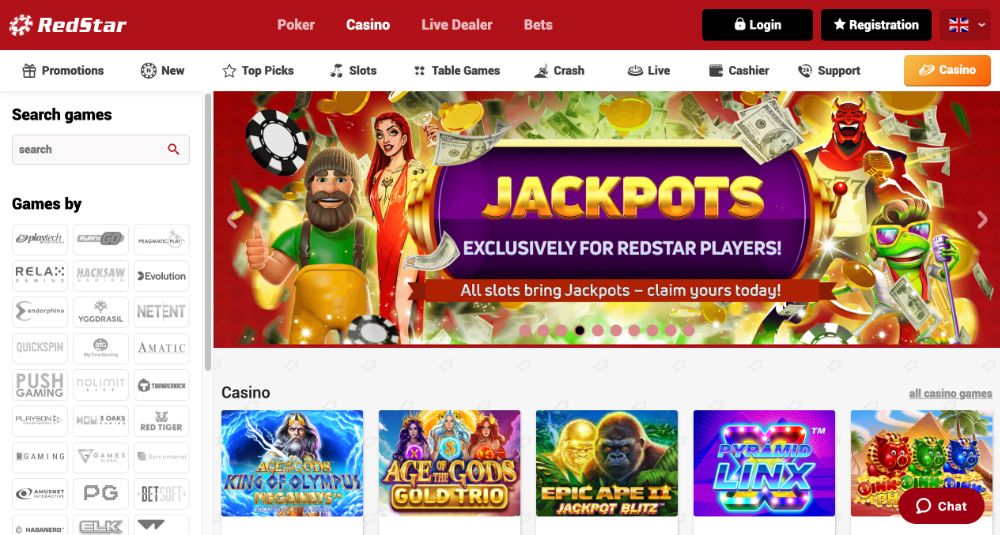
Task: Open the all casino games link
Action: 950,393
